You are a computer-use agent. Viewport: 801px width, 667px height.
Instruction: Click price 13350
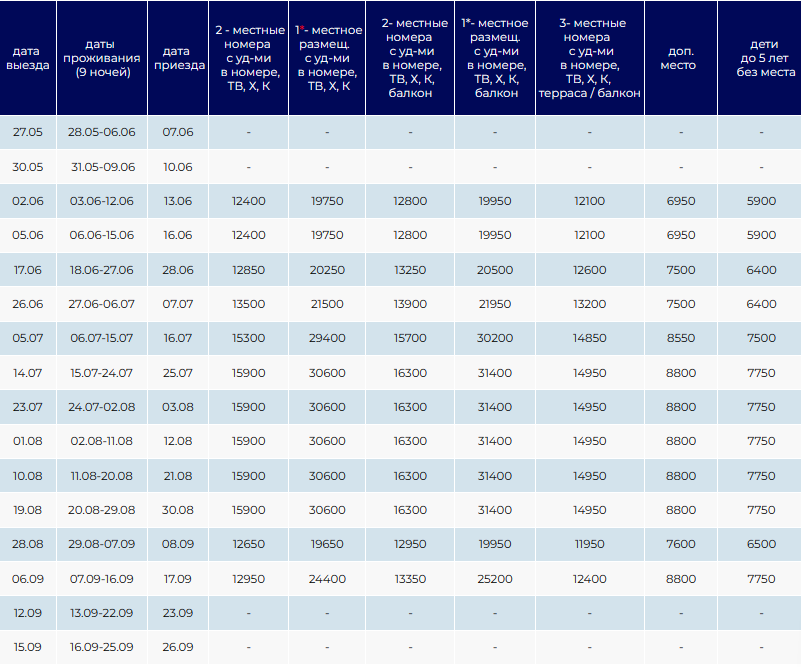tap(410, 579)
